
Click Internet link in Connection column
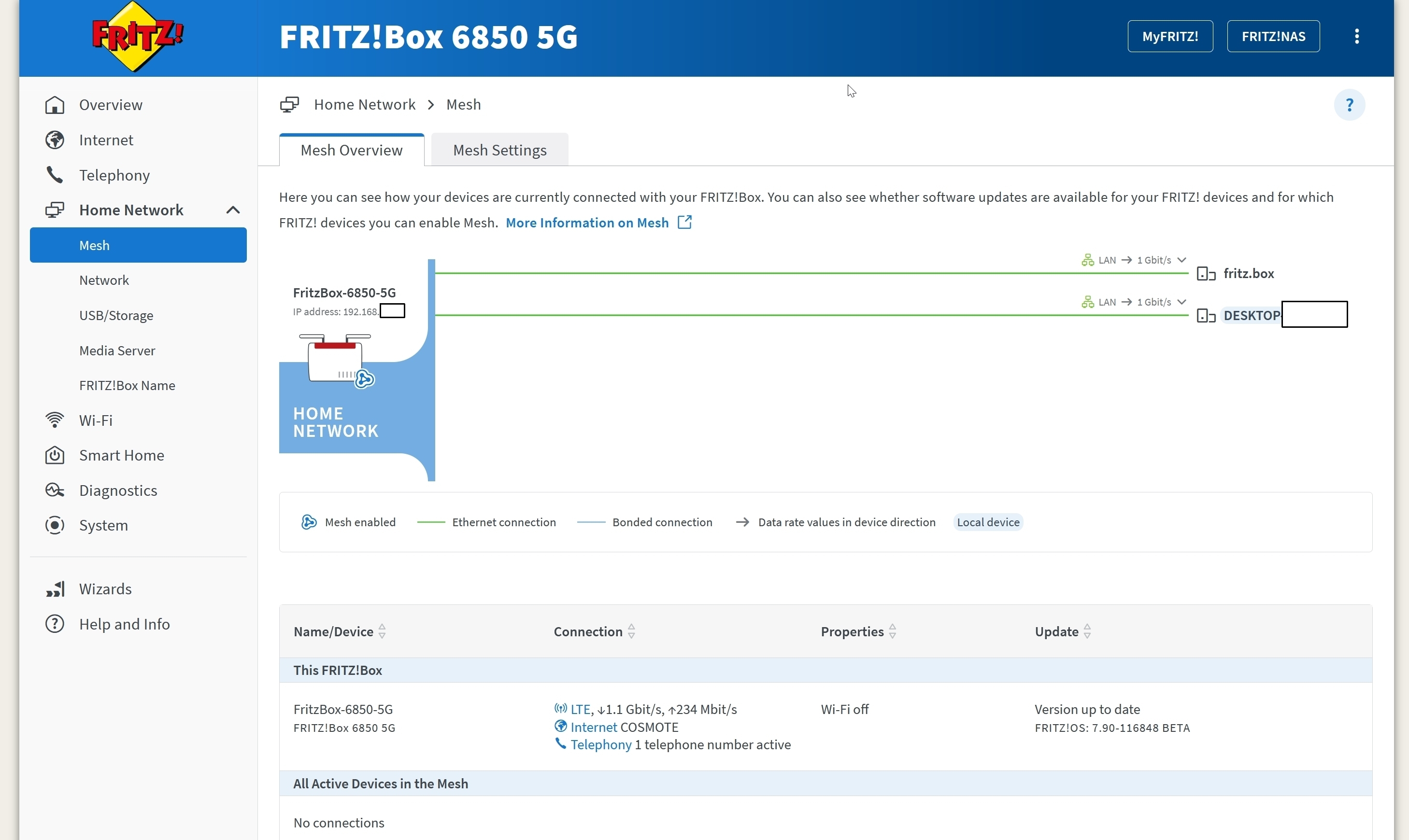[x=594, y=727]
